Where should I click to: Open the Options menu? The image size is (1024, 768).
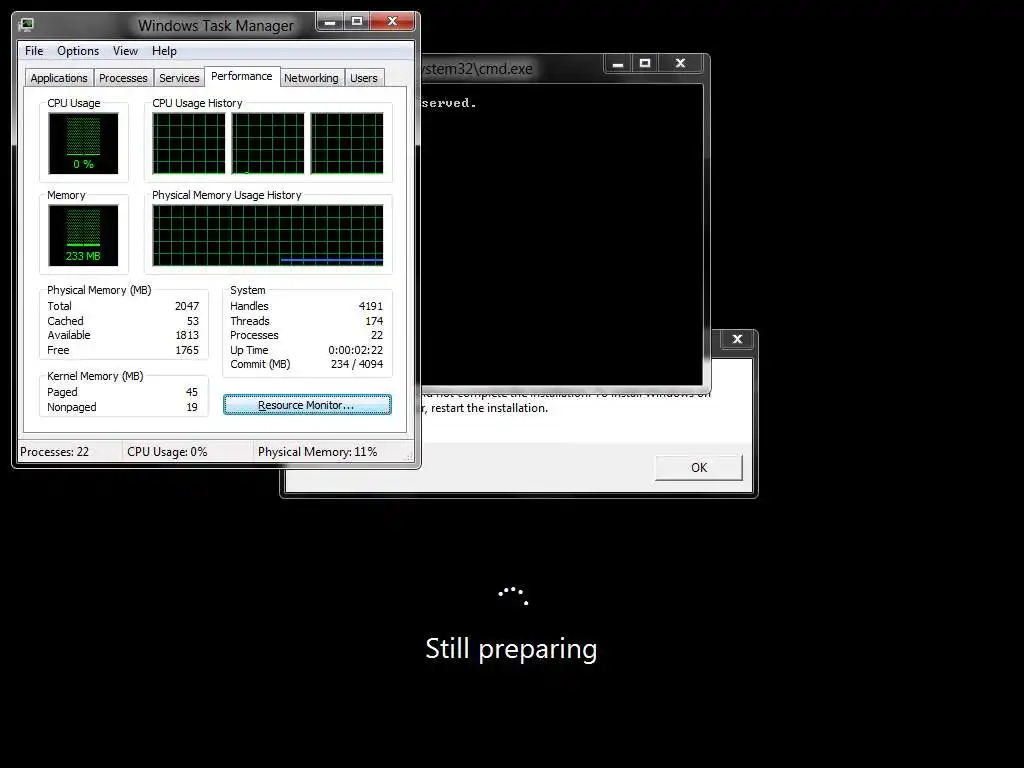(x=78, y=51)
